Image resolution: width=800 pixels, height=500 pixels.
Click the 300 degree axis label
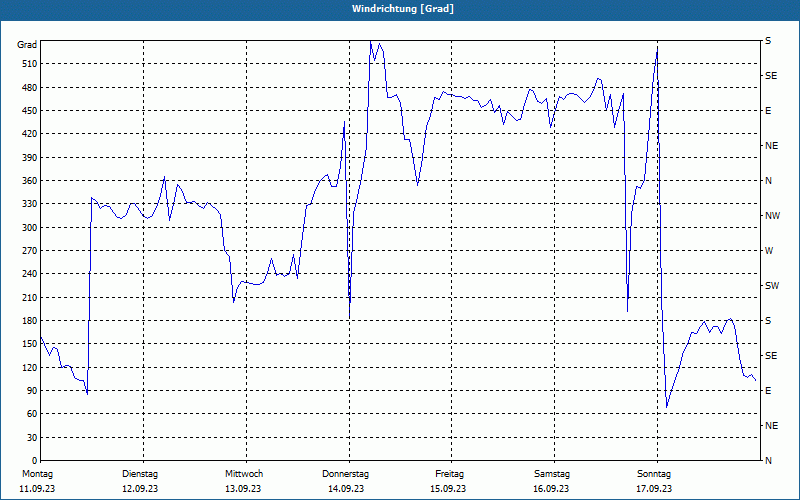pos(30,228)
